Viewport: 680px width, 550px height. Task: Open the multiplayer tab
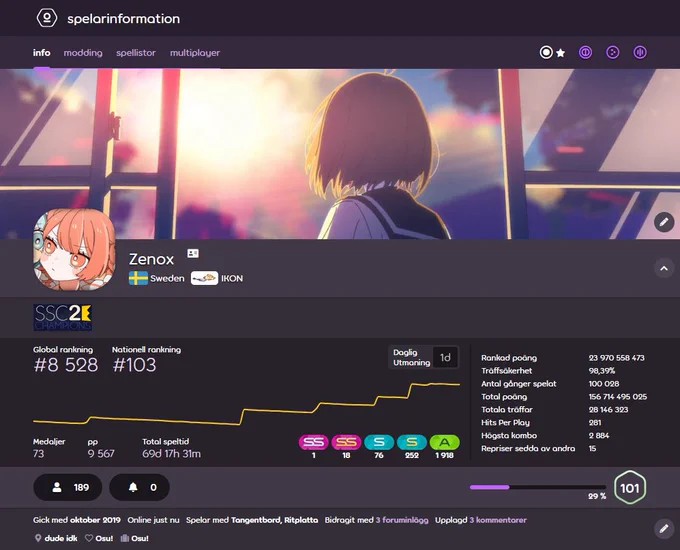click(x=195, y=53)
